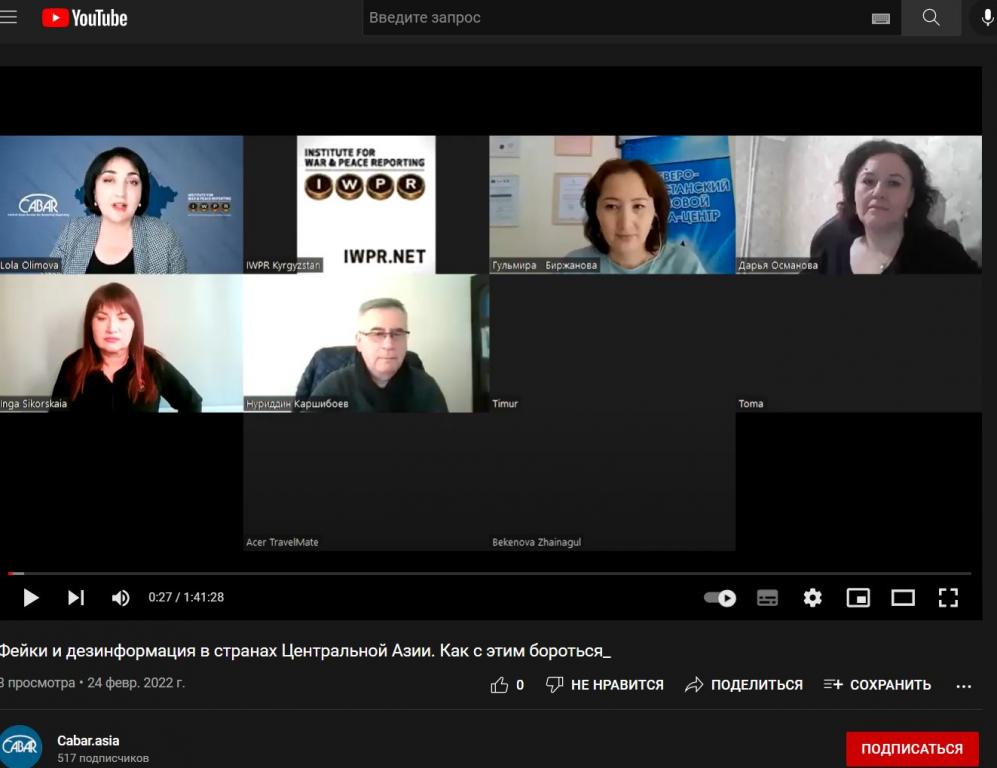Switch to miniplayer mode
The width and height of the screenshot is (997, 768).
point(858,598)
